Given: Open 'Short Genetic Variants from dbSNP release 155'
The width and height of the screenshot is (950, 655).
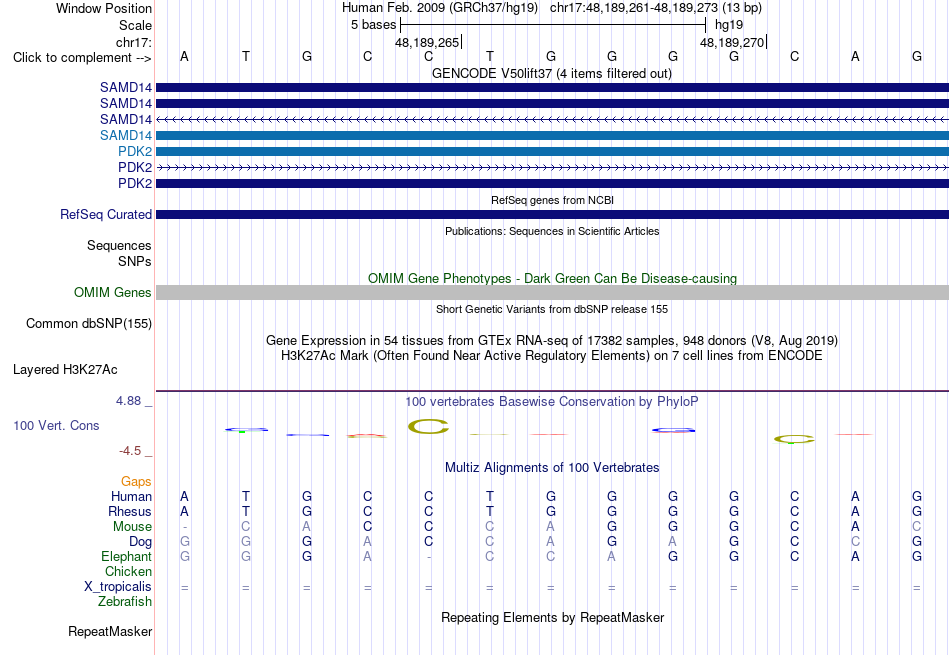Looking at the screenshot, I should click(x=552, y=309).
